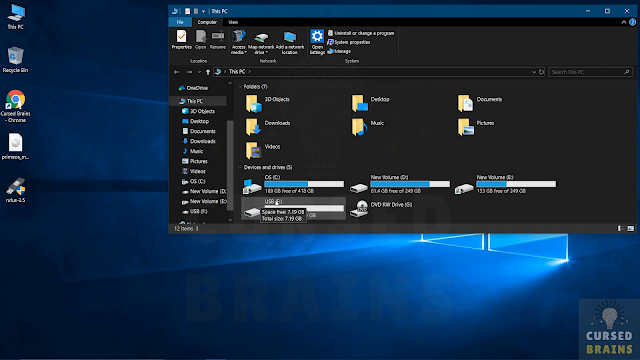The height and width of the screenshot is (360, 640).
Task: Select the Downloads folder icon
Action: tap(253, 127)
